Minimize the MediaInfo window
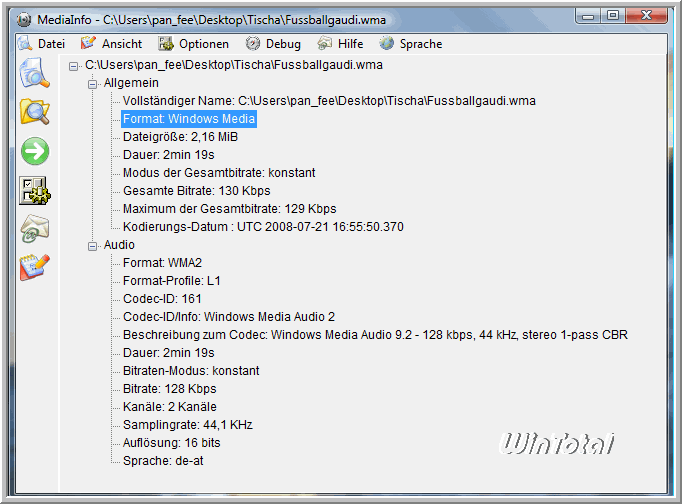 pos(588,16)
